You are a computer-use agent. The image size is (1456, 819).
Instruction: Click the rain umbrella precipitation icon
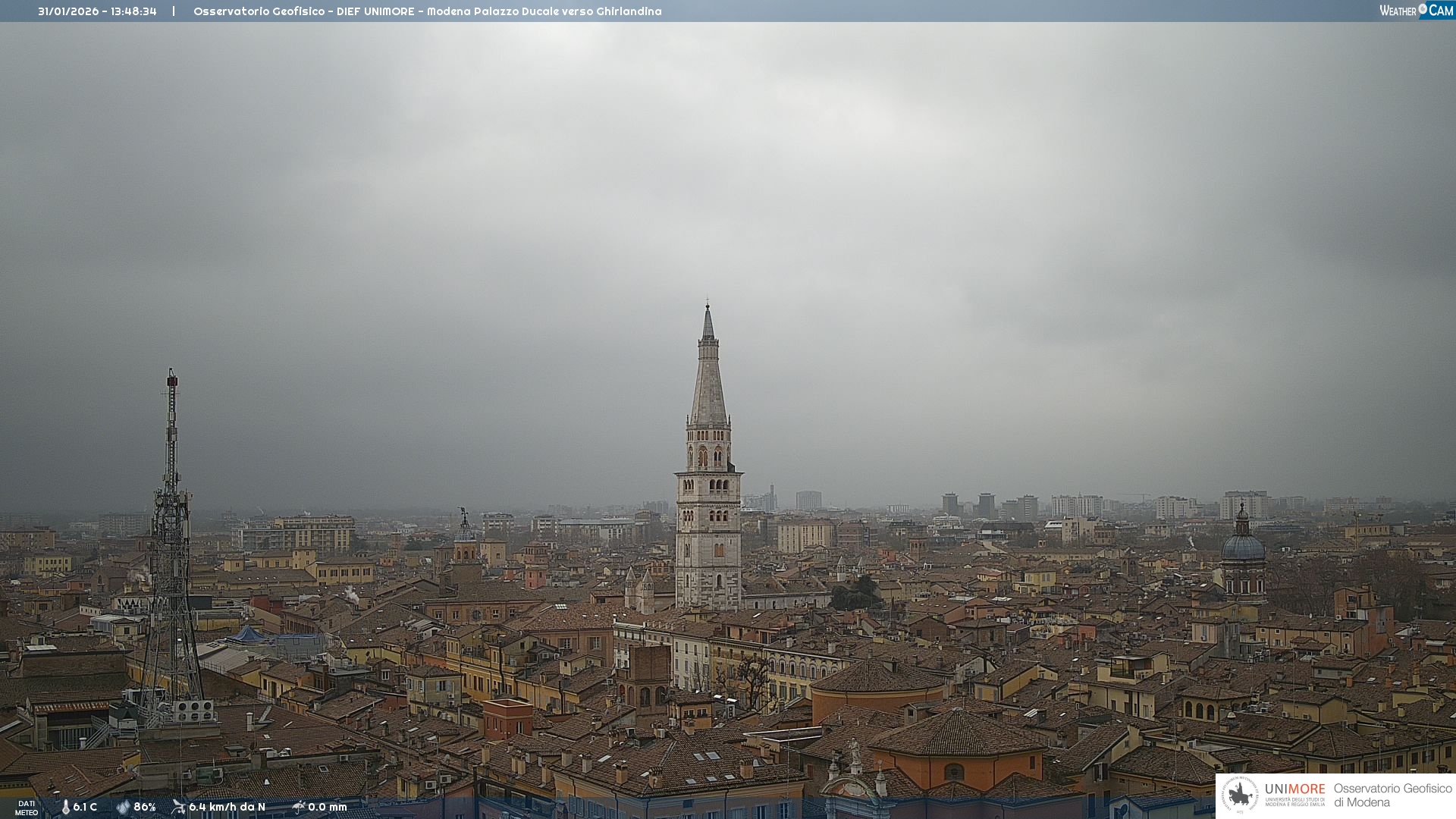coord(298,807)
